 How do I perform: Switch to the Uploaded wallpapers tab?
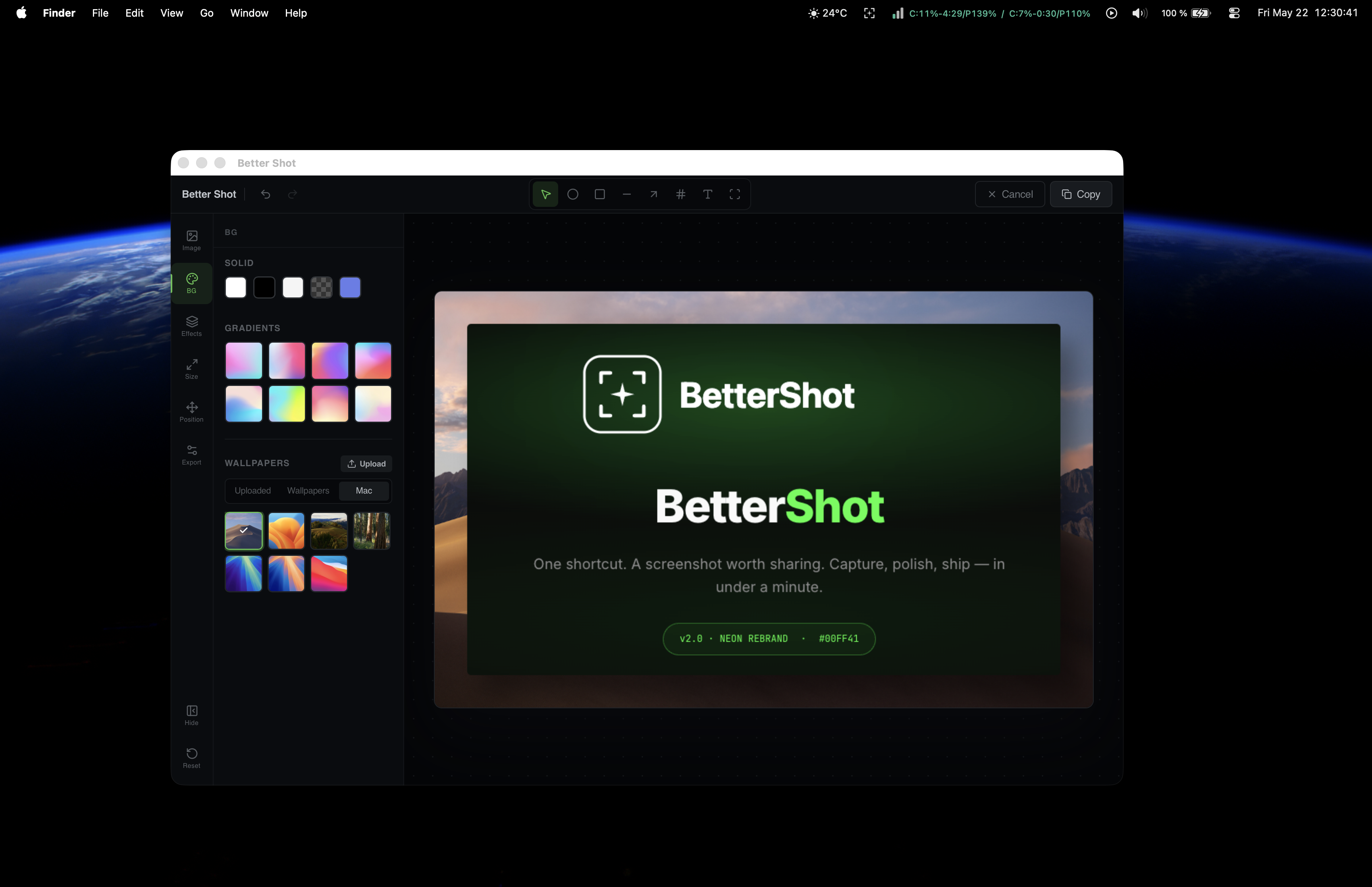click(253, 491)
